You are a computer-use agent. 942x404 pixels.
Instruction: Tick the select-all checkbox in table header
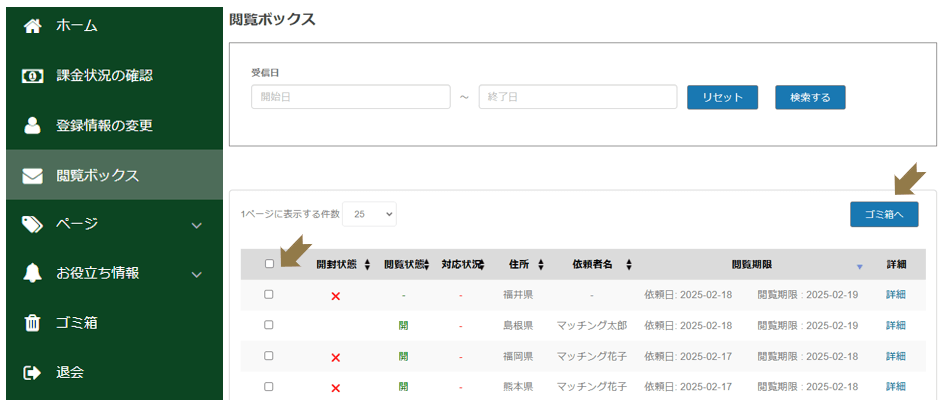269,263
